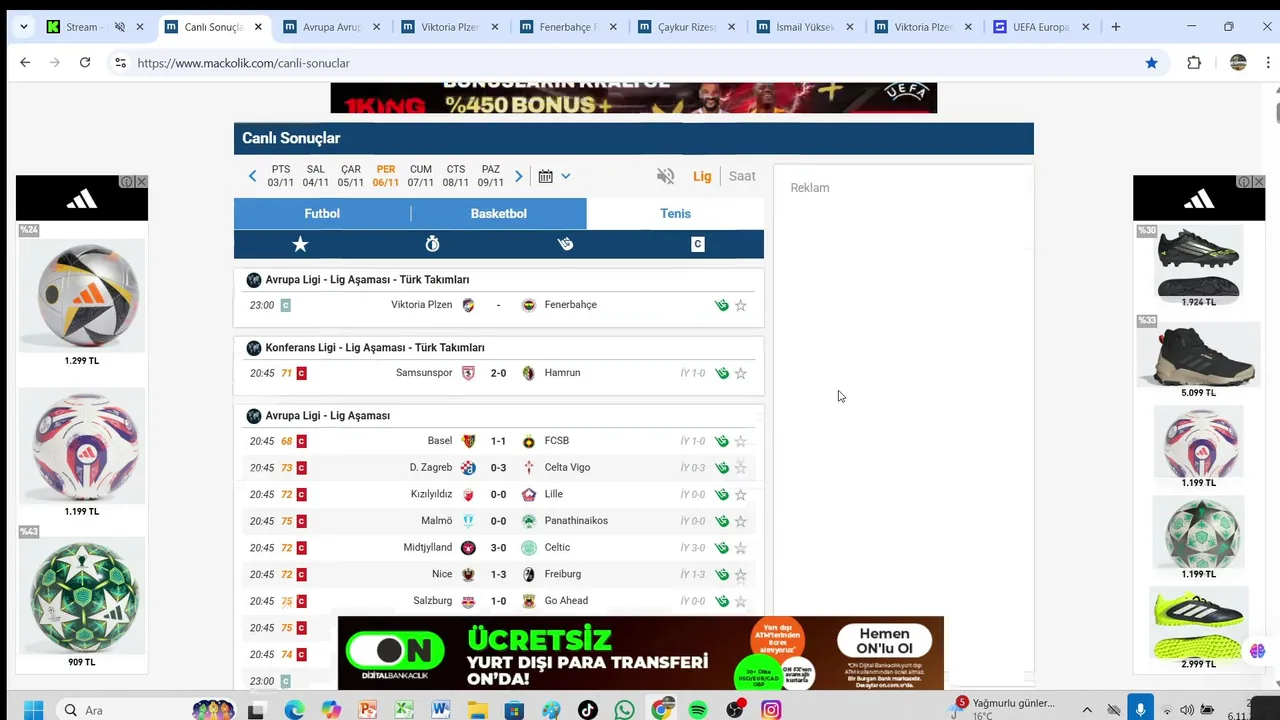Select the PTS 03/11 date
The image size is (1280, 720).
coord(280,176)
